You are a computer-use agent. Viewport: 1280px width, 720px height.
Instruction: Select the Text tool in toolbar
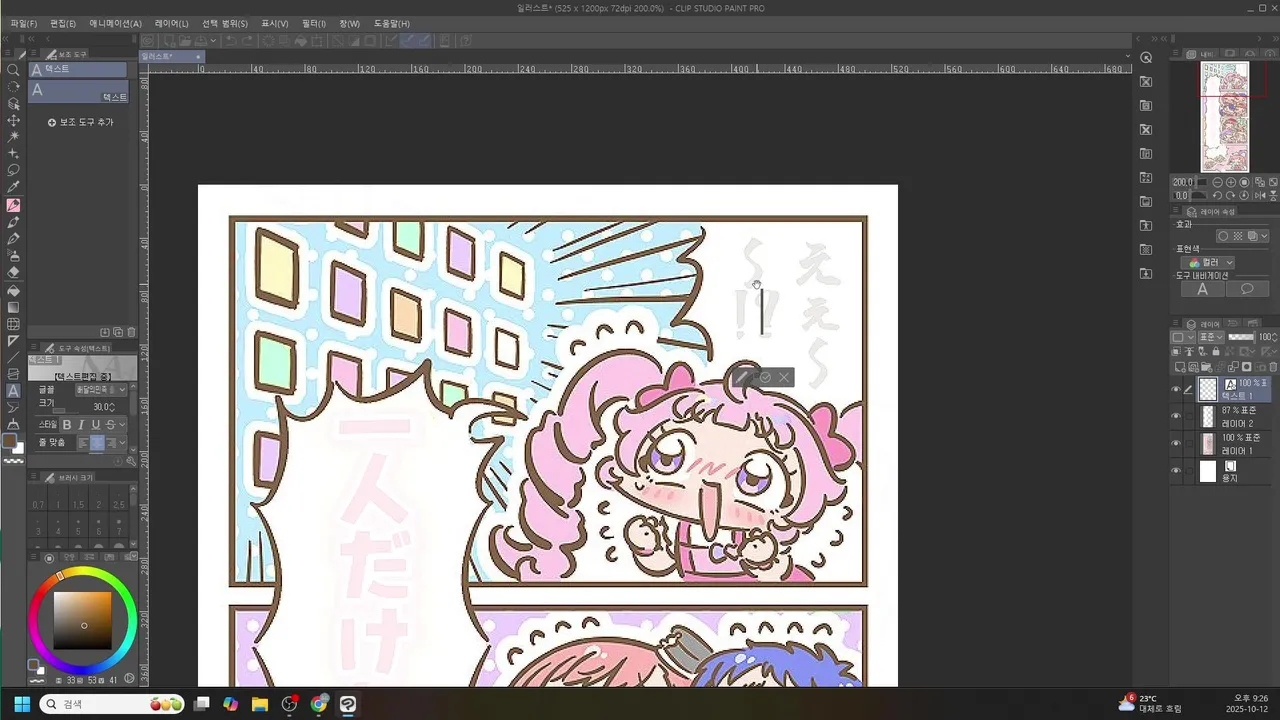click(x=13, y=391)
